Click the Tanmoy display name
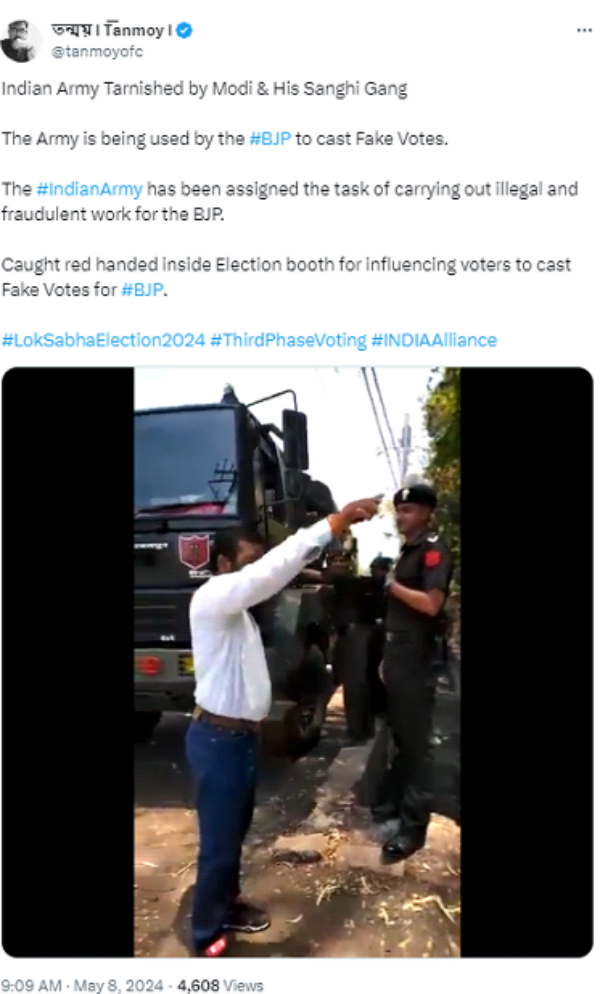Image resolution: width=600 pixels, height=994 pixels. [x=112, y=30]
